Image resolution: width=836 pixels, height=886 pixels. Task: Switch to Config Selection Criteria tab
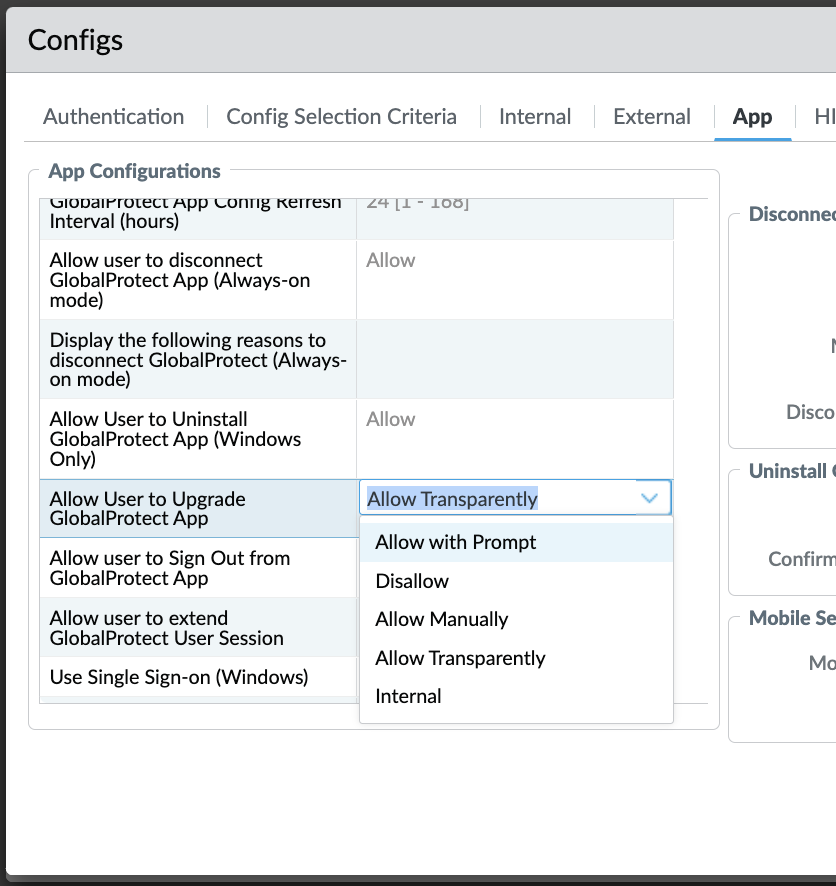341,116
